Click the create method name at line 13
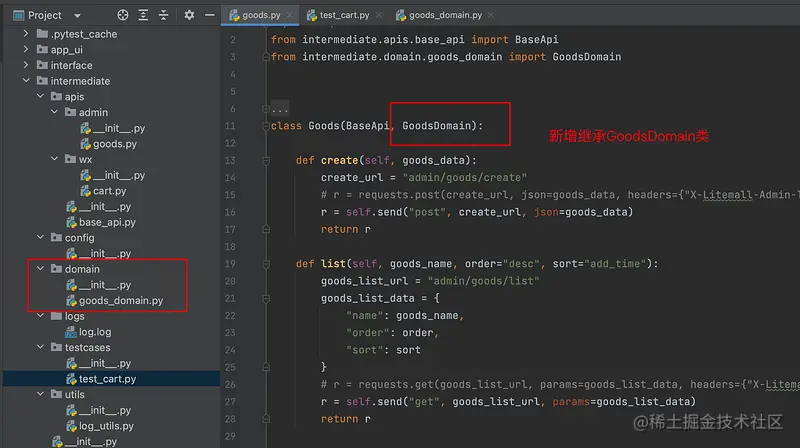This screenshot has width=800, height=448. click(339, 160)
